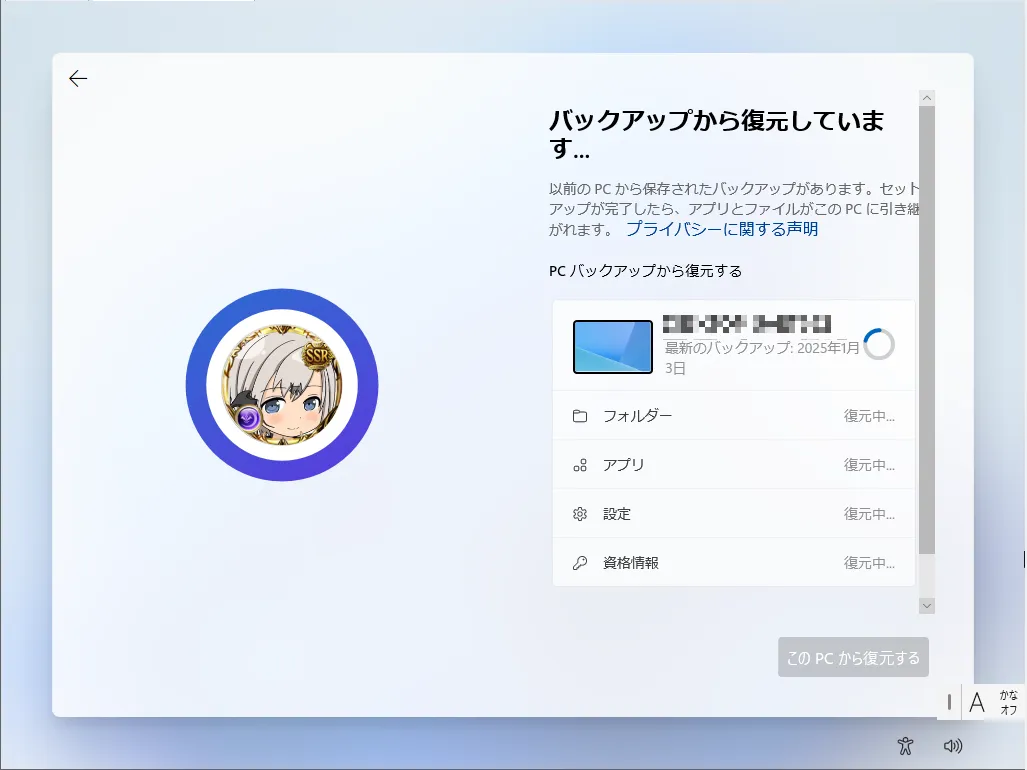Open the プライバシーに関する声明 link
This screenshot has width=1027, height=770.
click(x=722, y=229)
